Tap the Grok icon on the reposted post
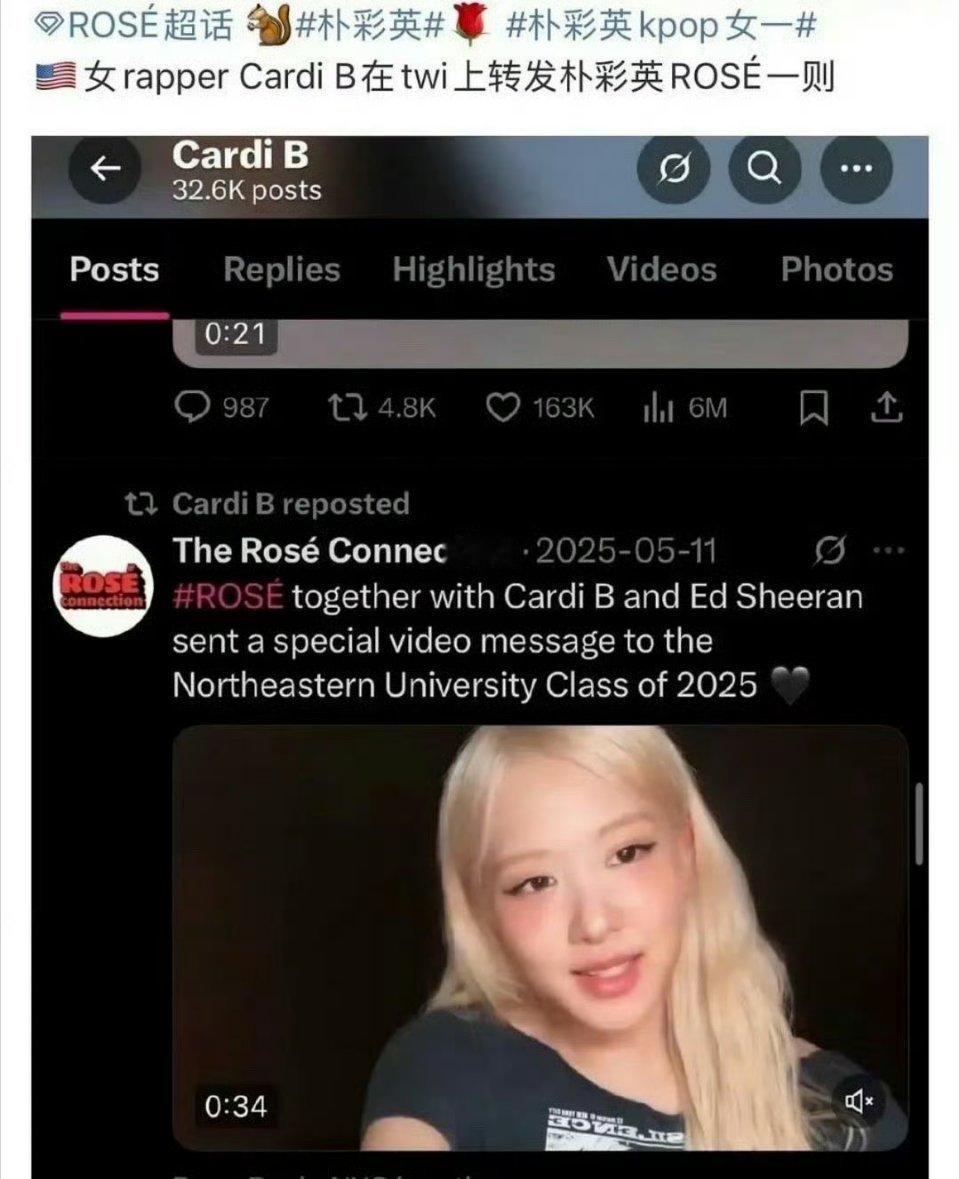960x1179 pixels. tap(830, 551)
